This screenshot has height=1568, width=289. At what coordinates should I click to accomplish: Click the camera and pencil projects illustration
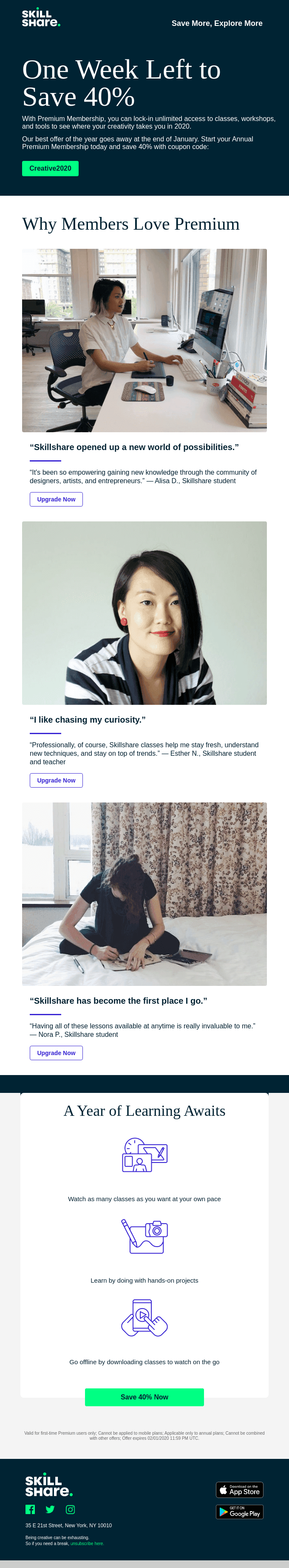coord(144,1236)
